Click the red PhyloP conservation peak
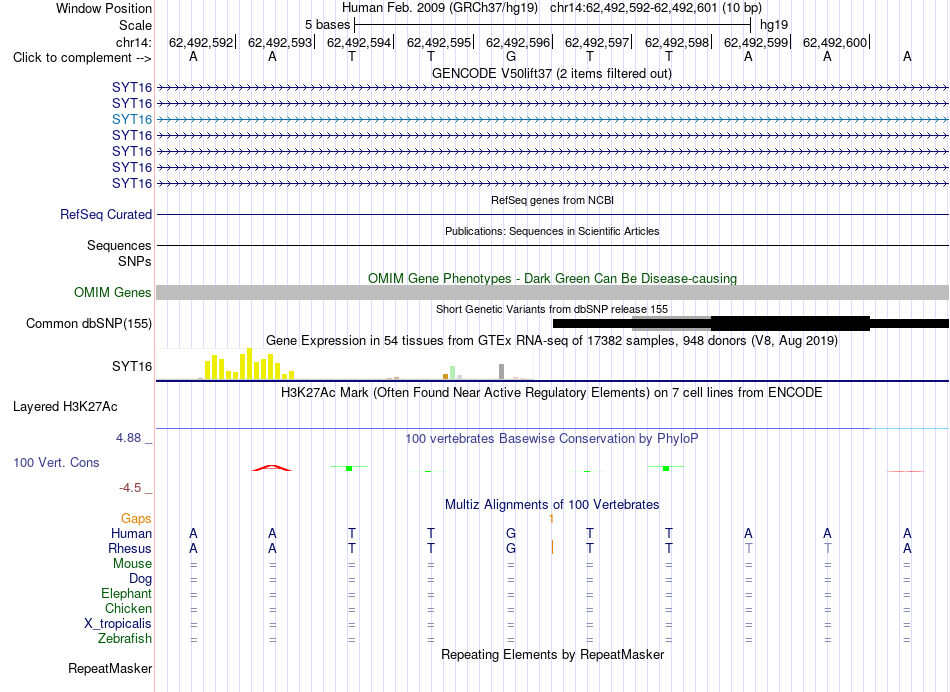The width and height of the screenshot is (950, 692). [271, 468]
